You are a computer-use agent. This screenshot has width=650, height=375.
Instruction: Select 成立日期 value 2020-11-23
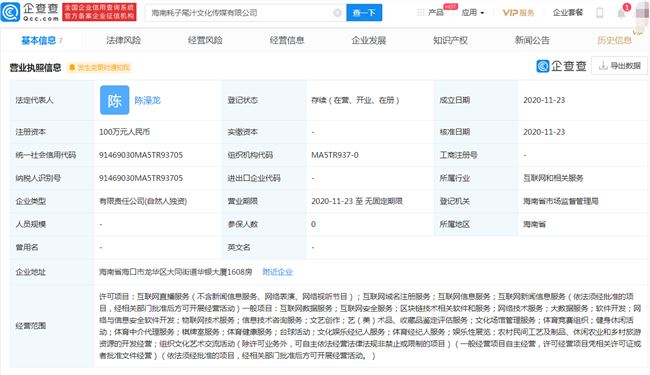point(544,100)
